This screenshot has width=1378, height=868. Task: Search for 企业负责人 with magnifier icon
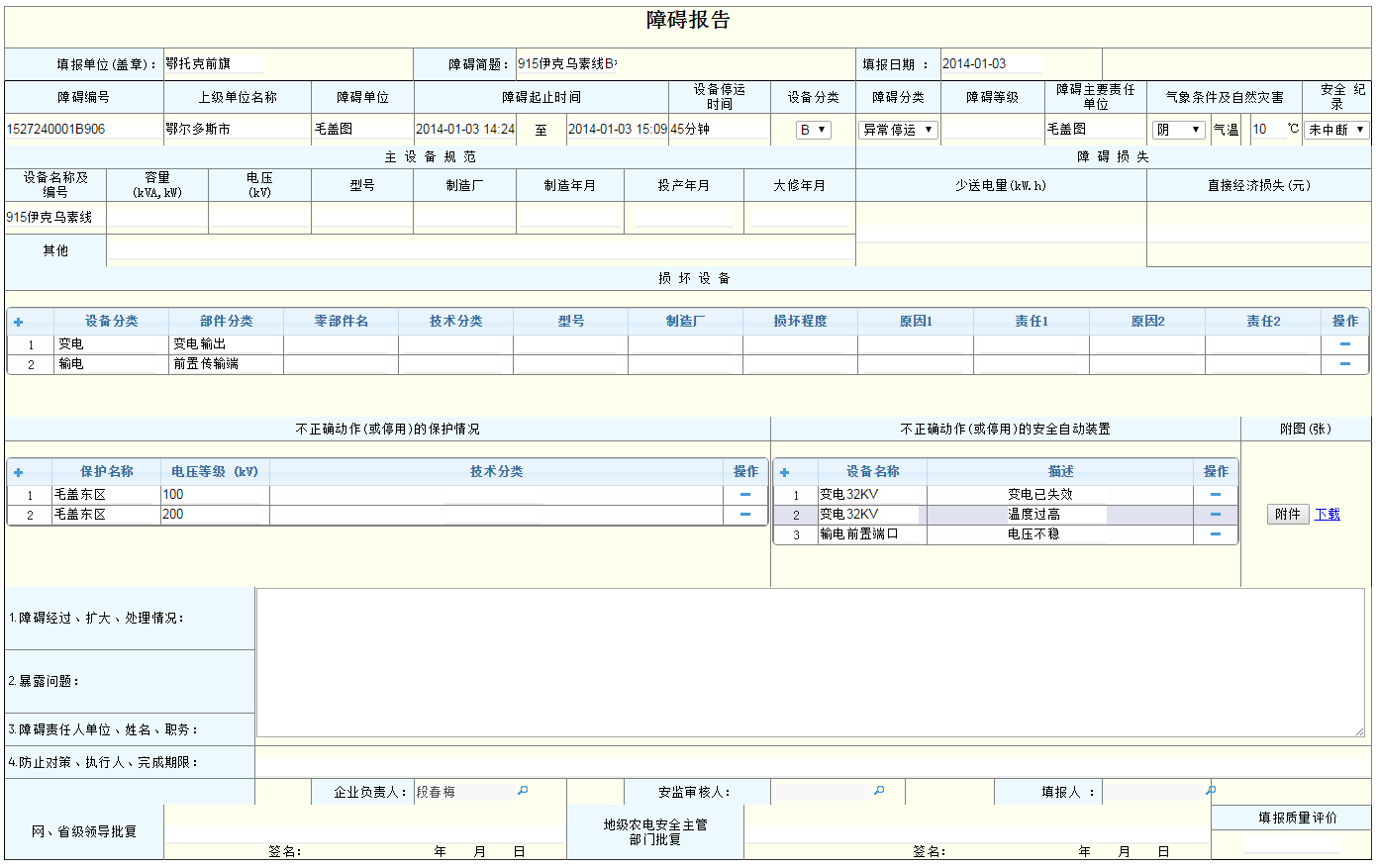[x=523, y=791]
